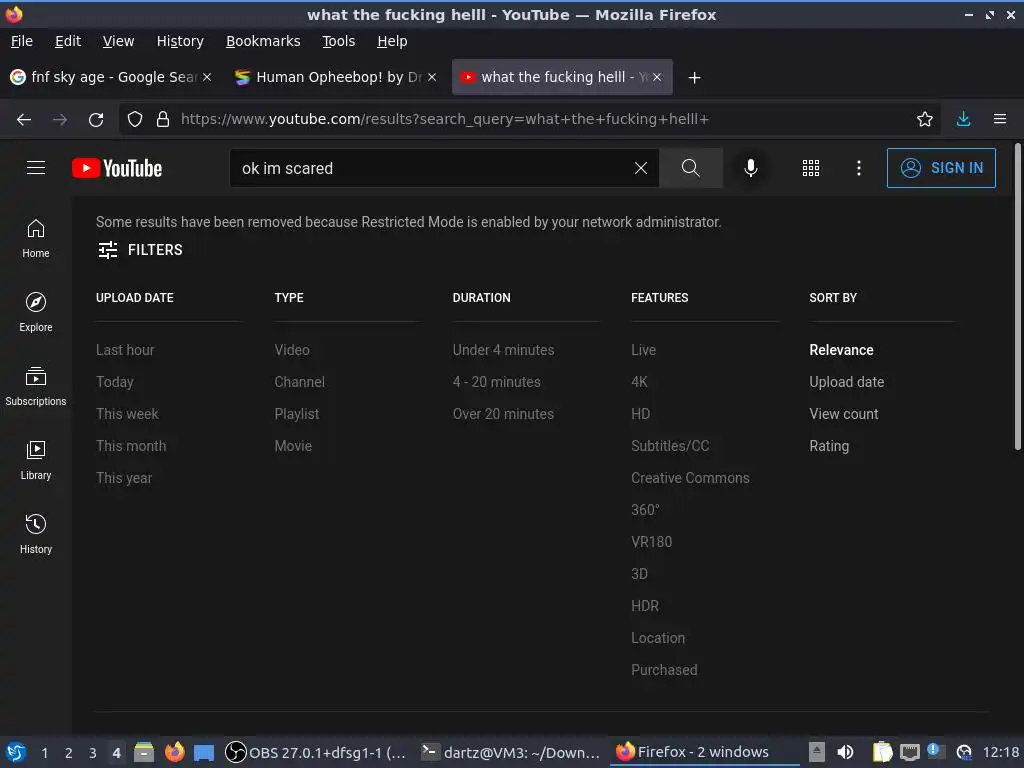
Task: Filter duration Under 4 minutes
Action: 503,350
